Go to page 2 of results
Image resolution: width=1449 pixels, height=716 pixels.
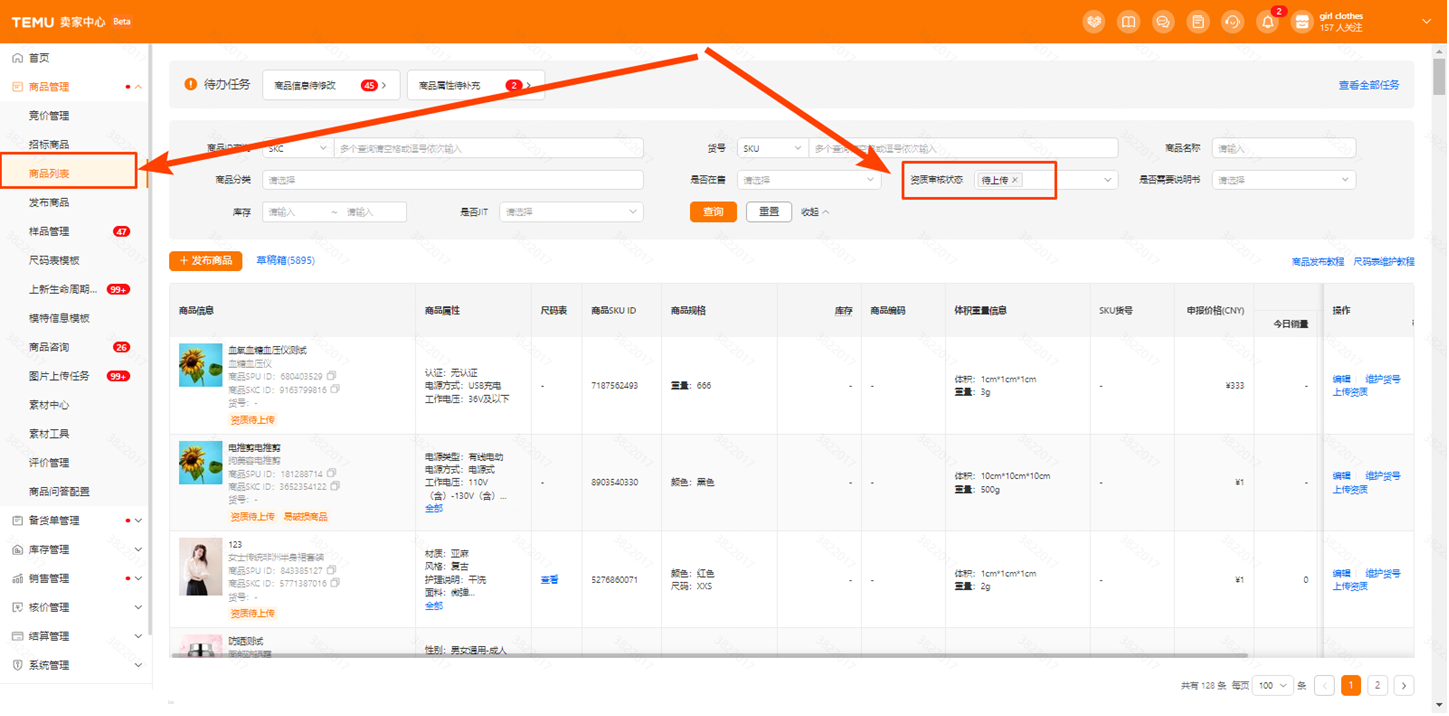pyautogui.click(x=1377, y=686)
